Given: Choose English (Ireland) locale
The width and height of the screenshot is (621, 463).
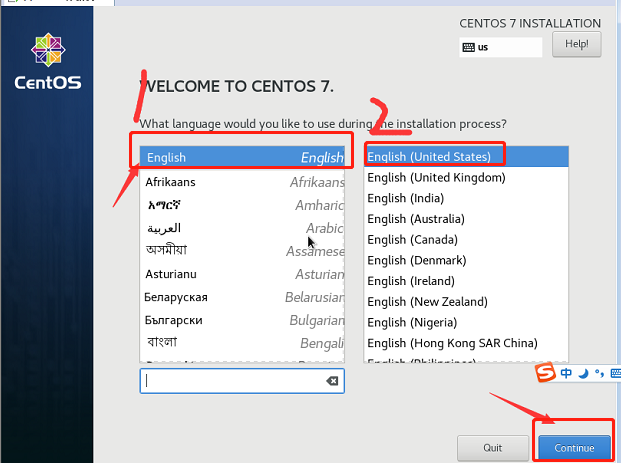Looking at the screenshot, I should [x=466, y=281].
